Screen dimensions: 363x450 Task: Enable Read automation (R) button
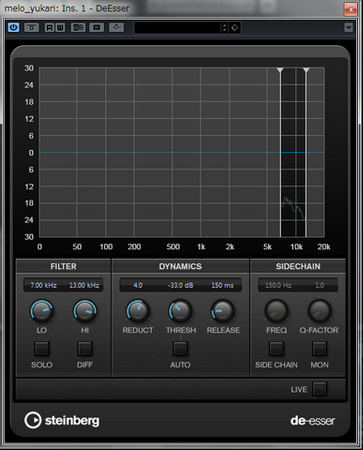click(49, 27)
